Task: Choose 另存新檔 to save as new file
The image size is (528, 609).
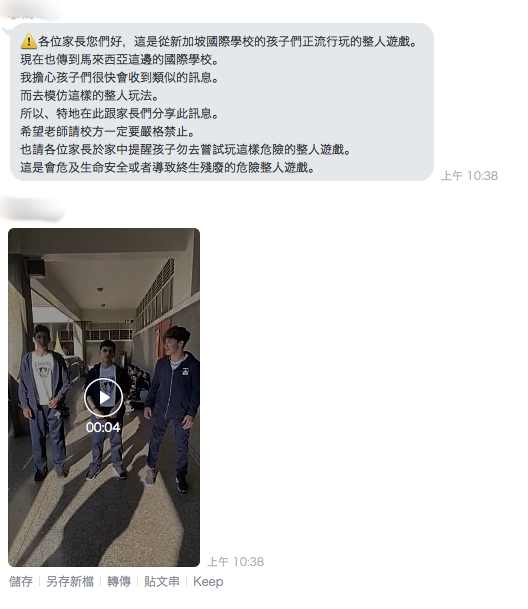Action: tap(70, 581)
